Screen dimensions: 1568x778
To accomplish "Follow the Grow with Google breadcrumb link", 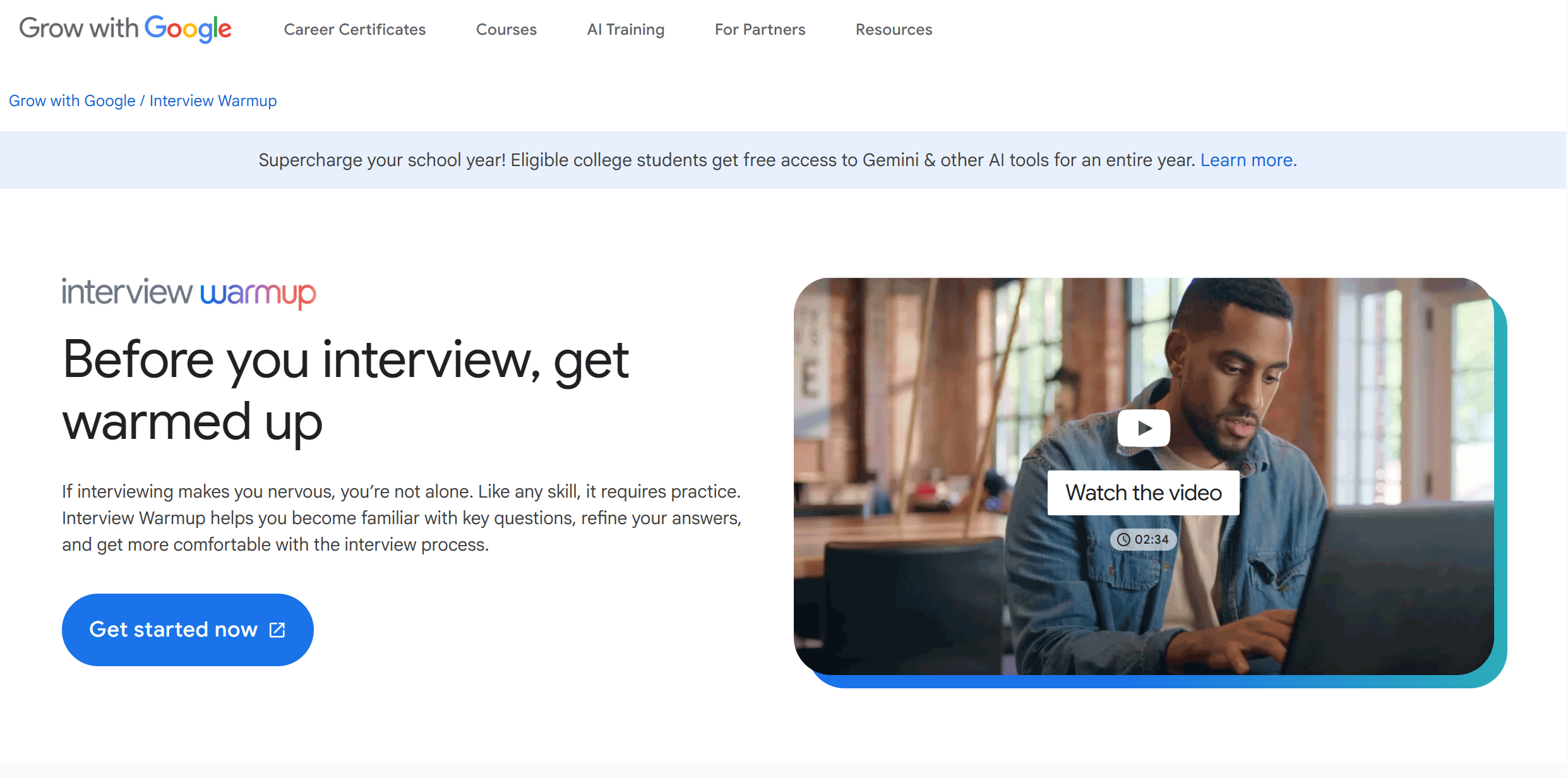I will tap(72, 101).
